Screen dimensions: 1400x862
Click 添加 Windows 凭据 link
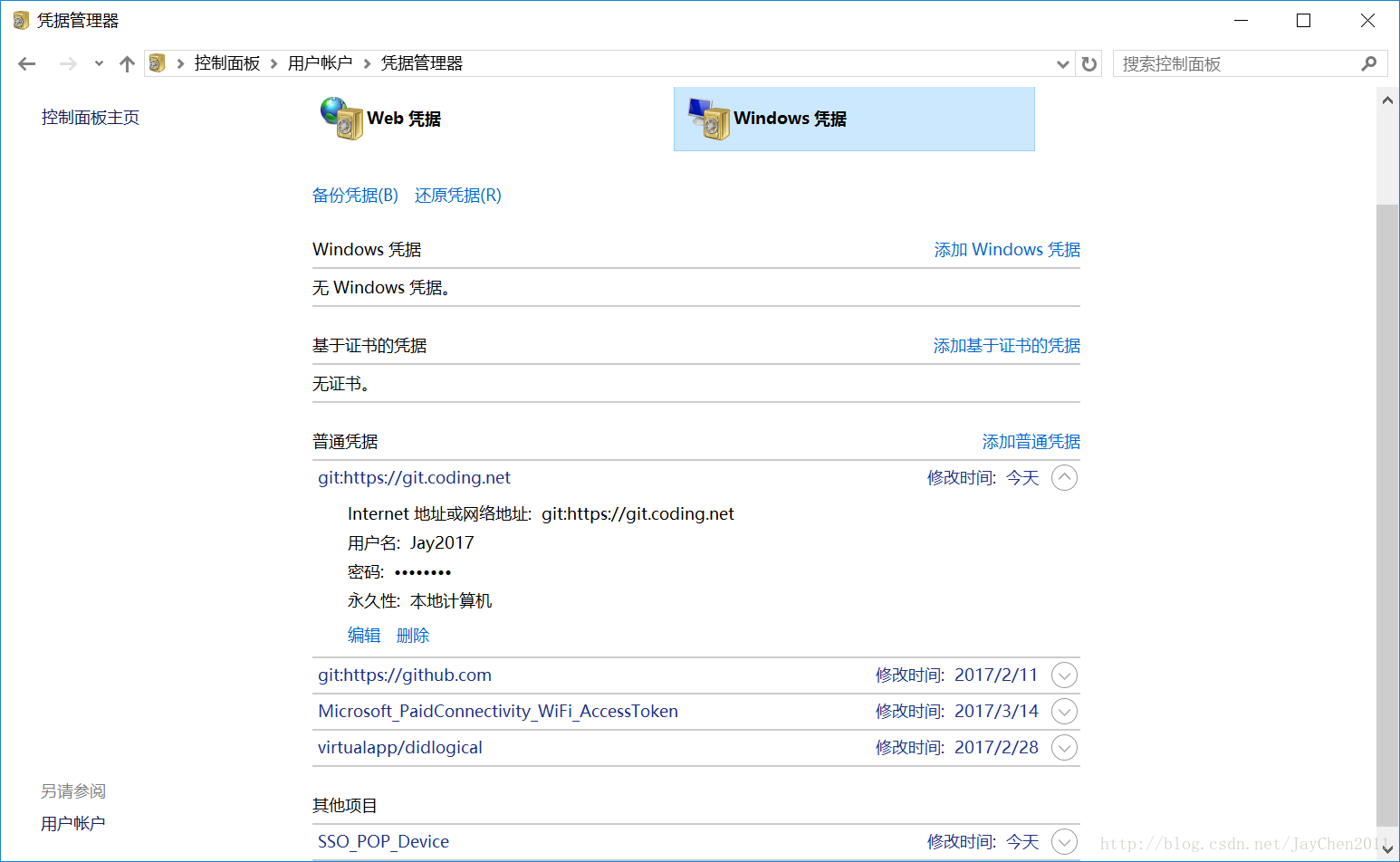(x=1007, y=250)
